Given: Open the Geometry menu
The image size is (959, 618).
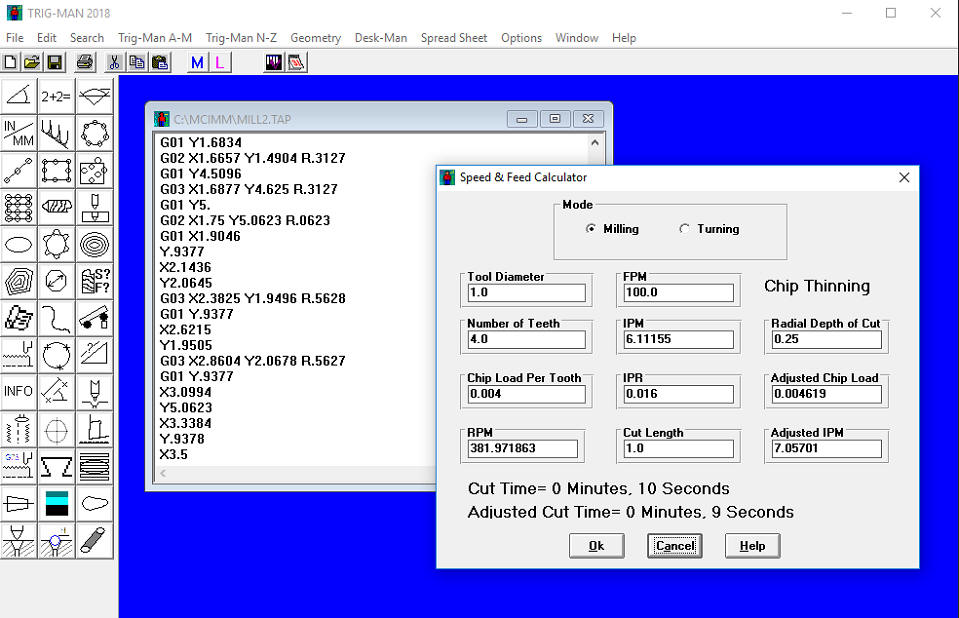Looking at the screenshot, I should pos(316,38).
